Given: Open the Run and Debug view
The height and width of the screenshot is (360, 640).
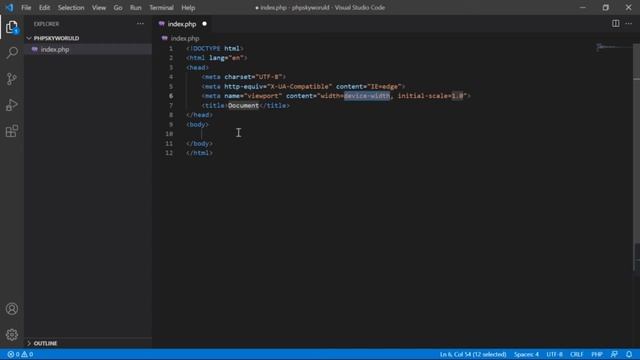Looking at the screenshot, I should (x=12, y=105).
